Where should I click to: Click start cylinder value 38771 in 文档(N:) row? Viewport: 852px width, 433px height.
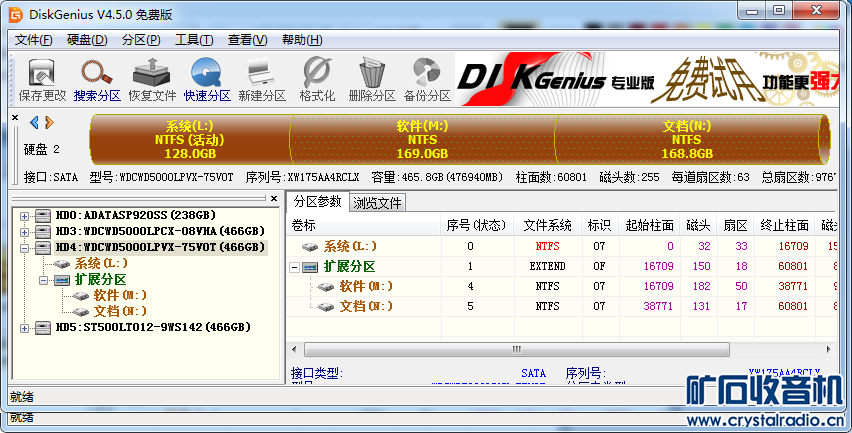(658, 306)
